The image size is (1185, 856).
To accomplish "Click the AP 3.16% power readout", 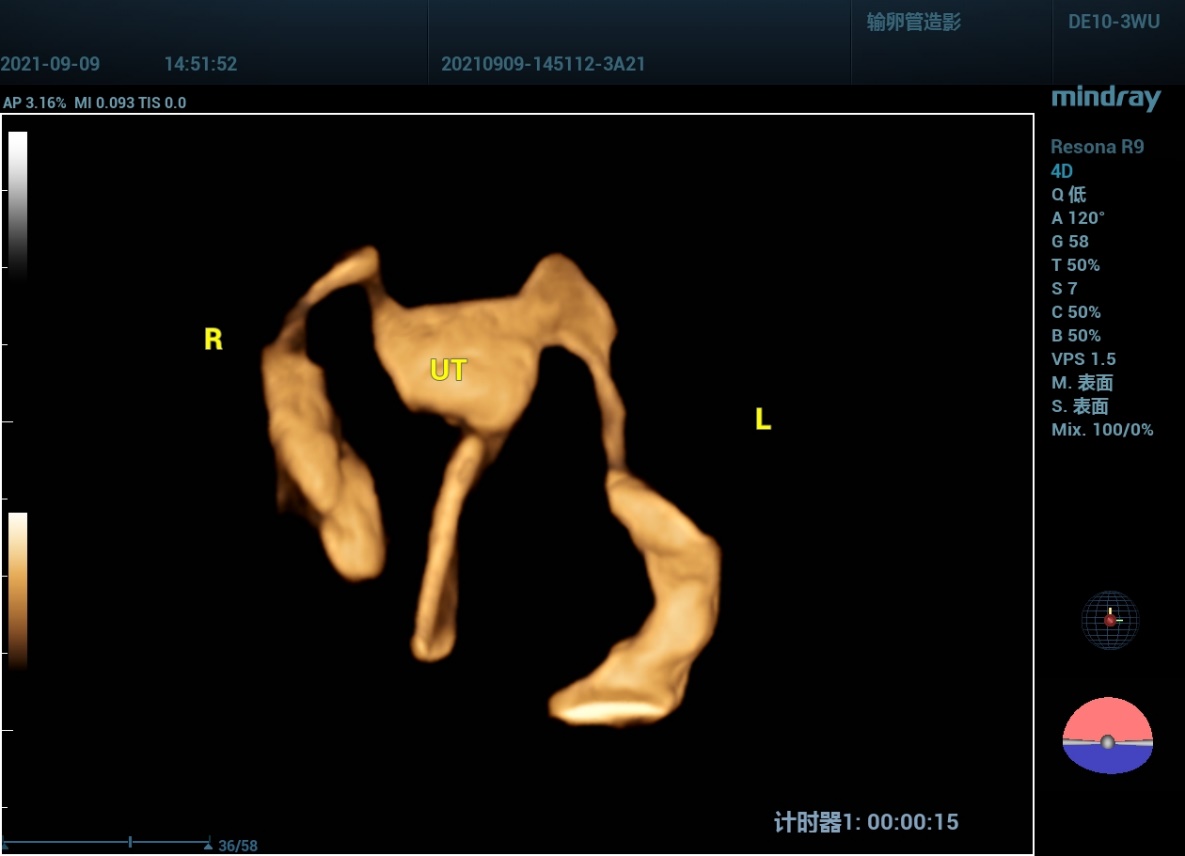I will click(35, 103).
